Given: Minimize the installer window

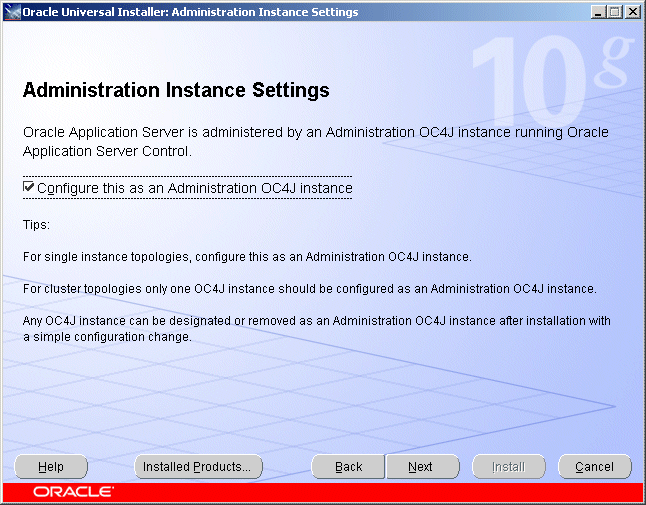Looking at the screenshot, I should [598, 12].
